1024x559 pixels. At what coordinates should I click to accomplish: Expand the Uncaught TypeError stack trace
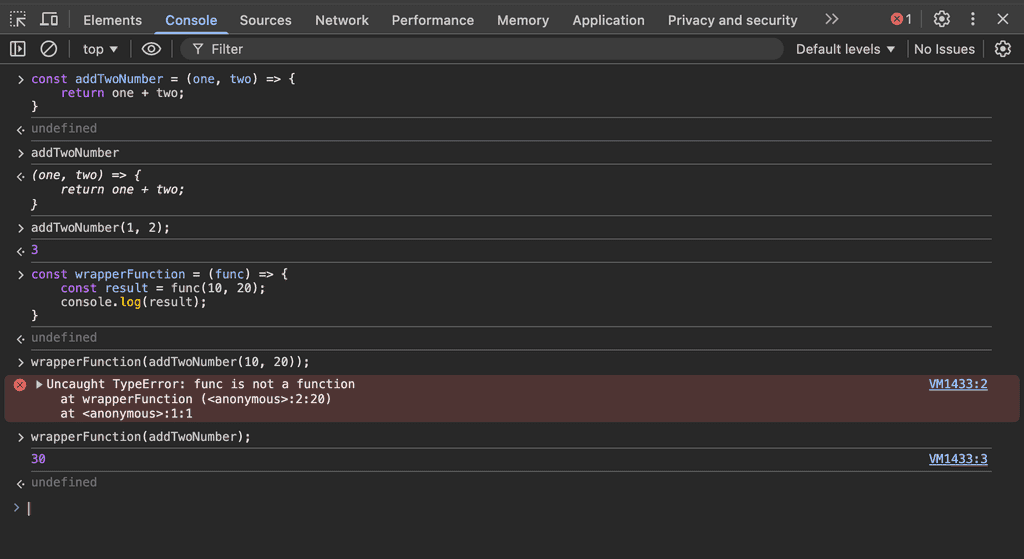(x=39, y=385)
